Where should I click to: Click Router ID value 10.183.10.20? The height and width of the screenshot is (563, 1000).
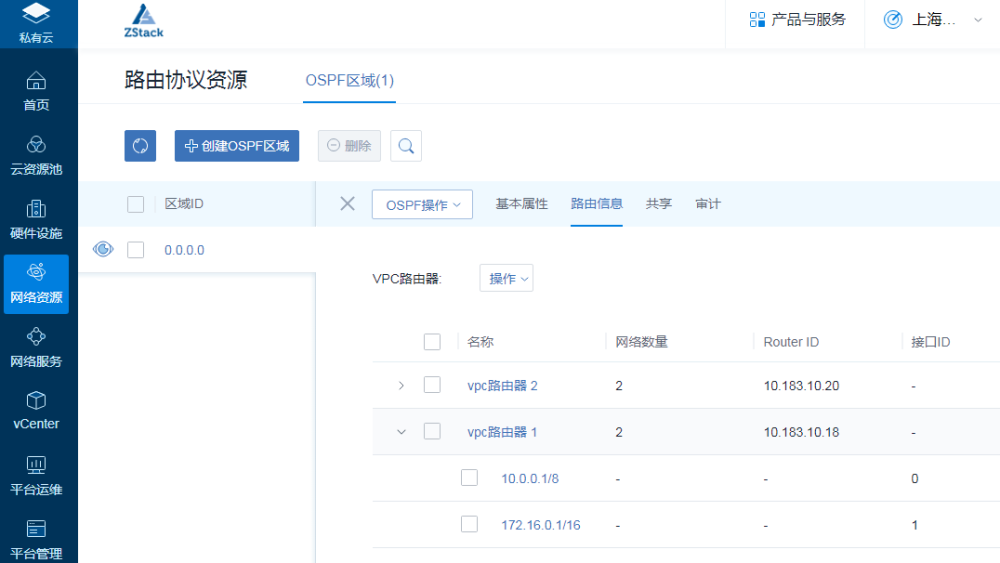click(802, 386)
